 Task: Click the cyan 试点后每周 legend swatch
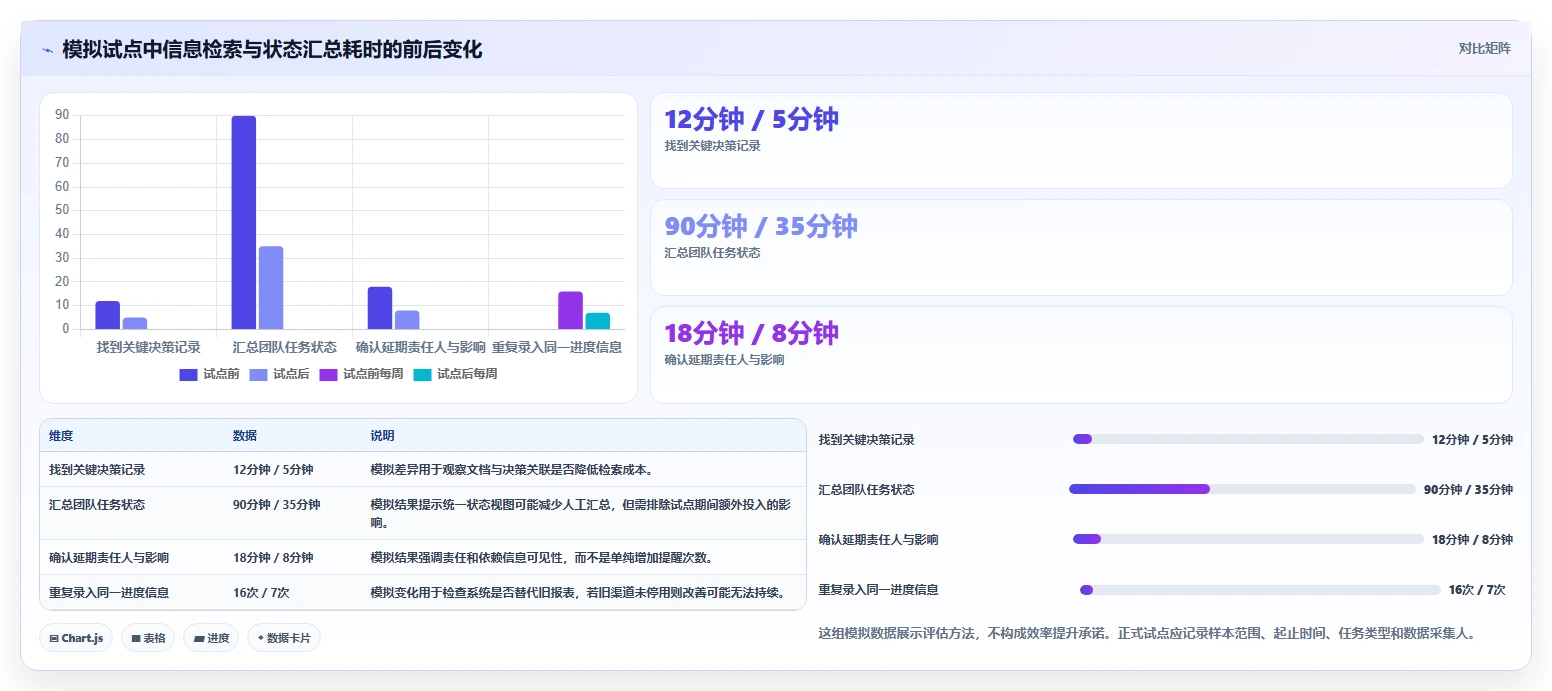click(x=423, y=374)
